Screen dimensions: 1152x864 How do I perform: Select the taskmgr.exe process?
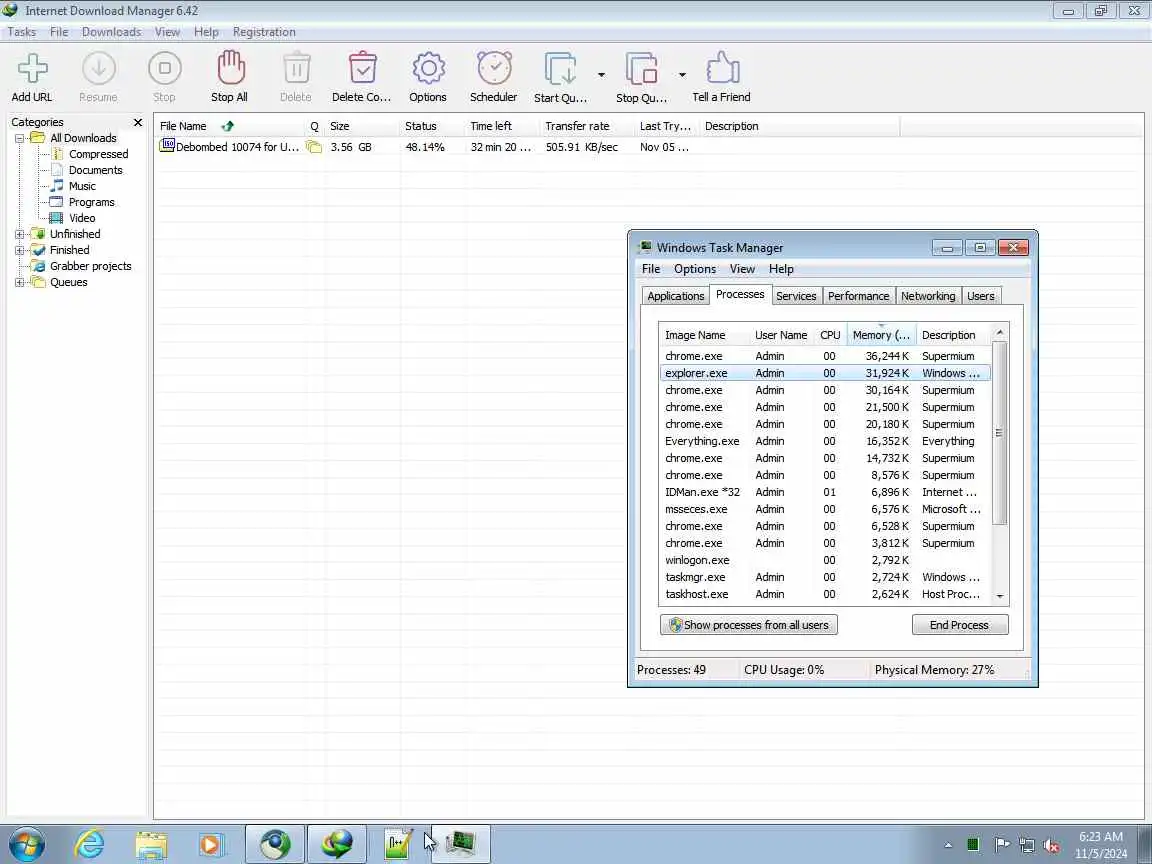point(825,577)
